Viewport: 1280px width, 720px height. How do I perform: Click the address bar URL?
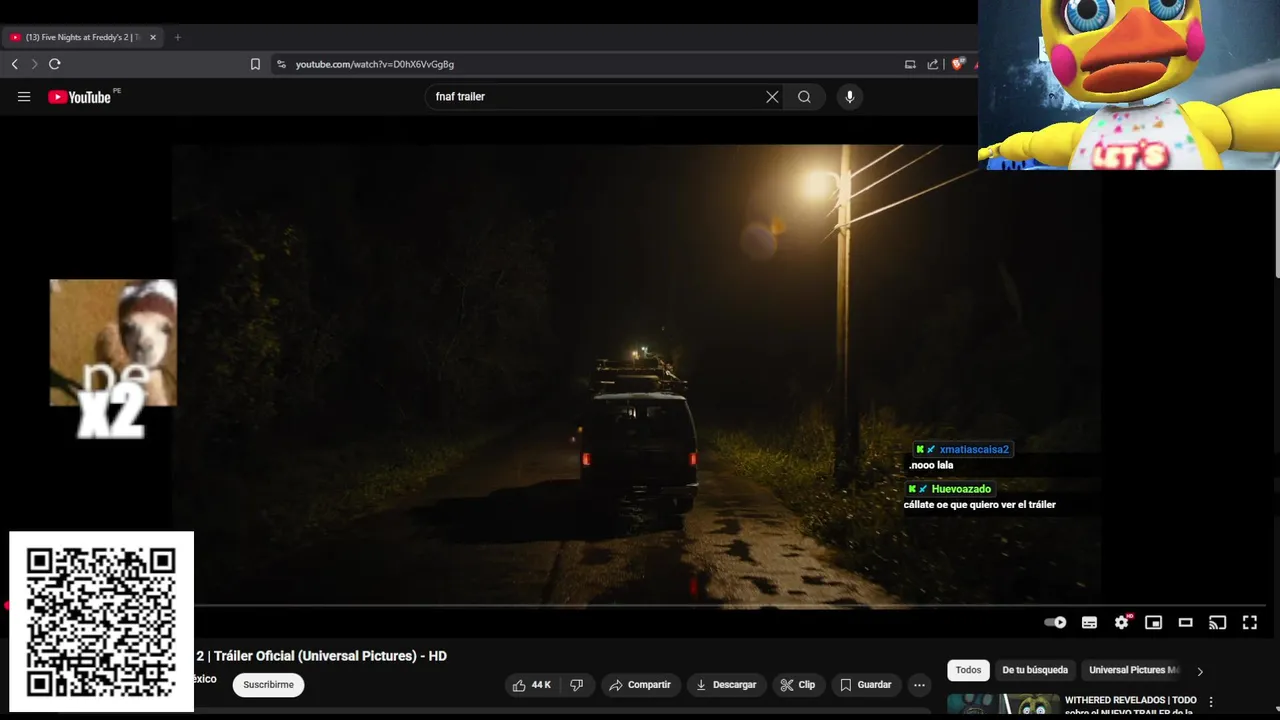[x=375, y=64]
